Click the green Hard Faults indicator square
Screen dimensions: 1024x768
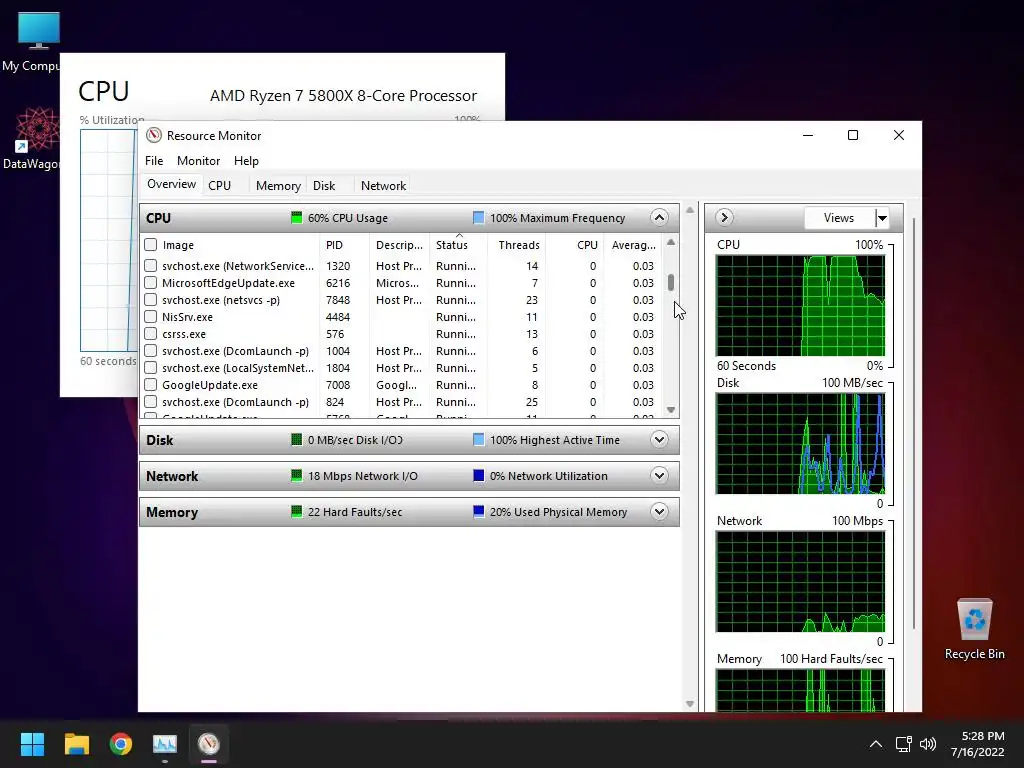click(x=296, y=512)
